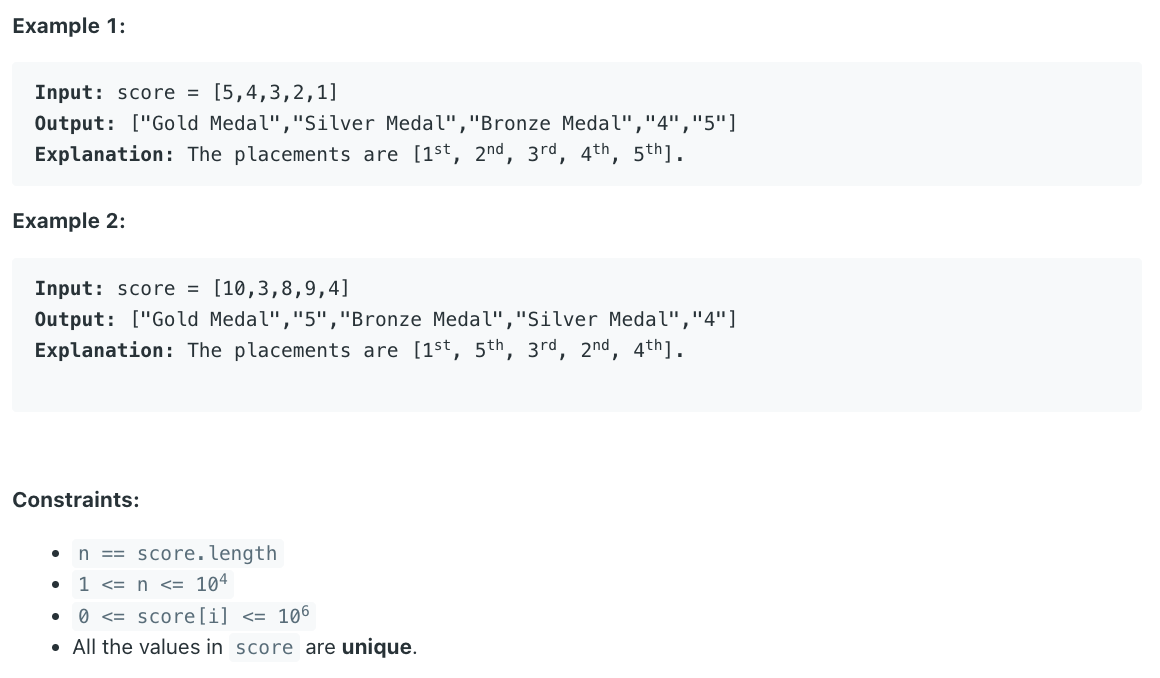The image size is (1160, 678).
Task: Click the 0 <= score[i] <= 10^6 constraint
Action: click(x=194, y=616)
